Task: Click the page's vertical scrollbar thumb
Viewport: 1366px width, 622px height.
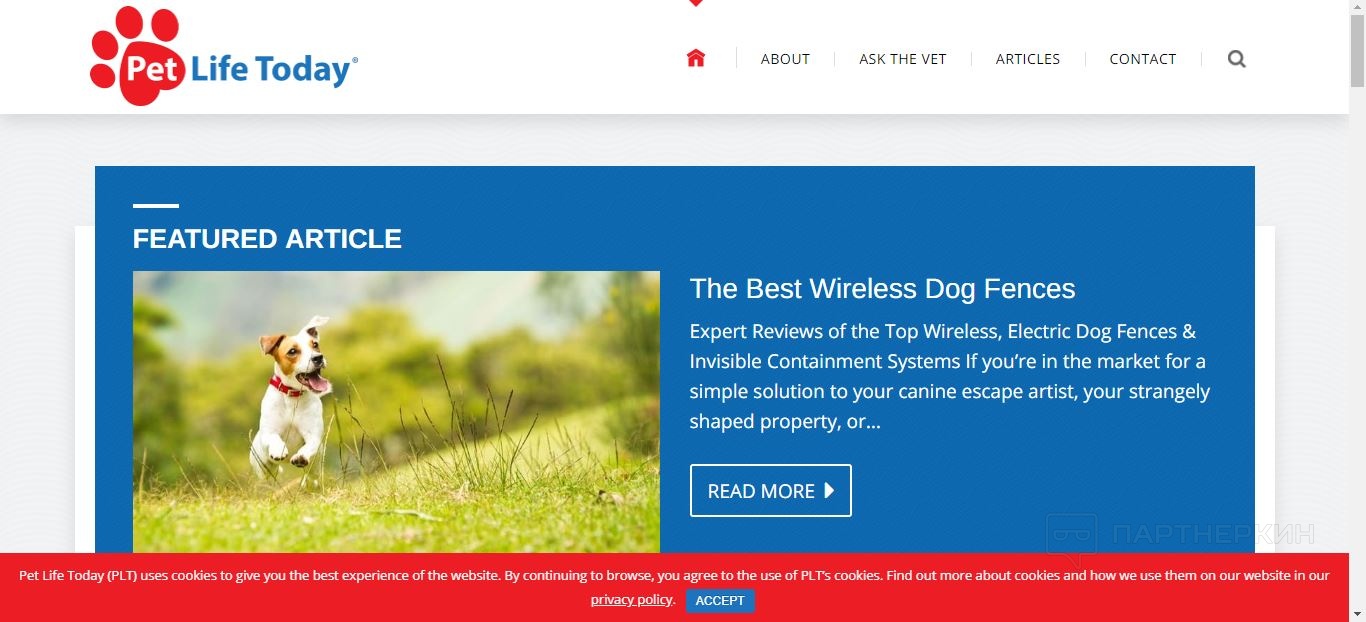Action: (x=1357, y=52)
